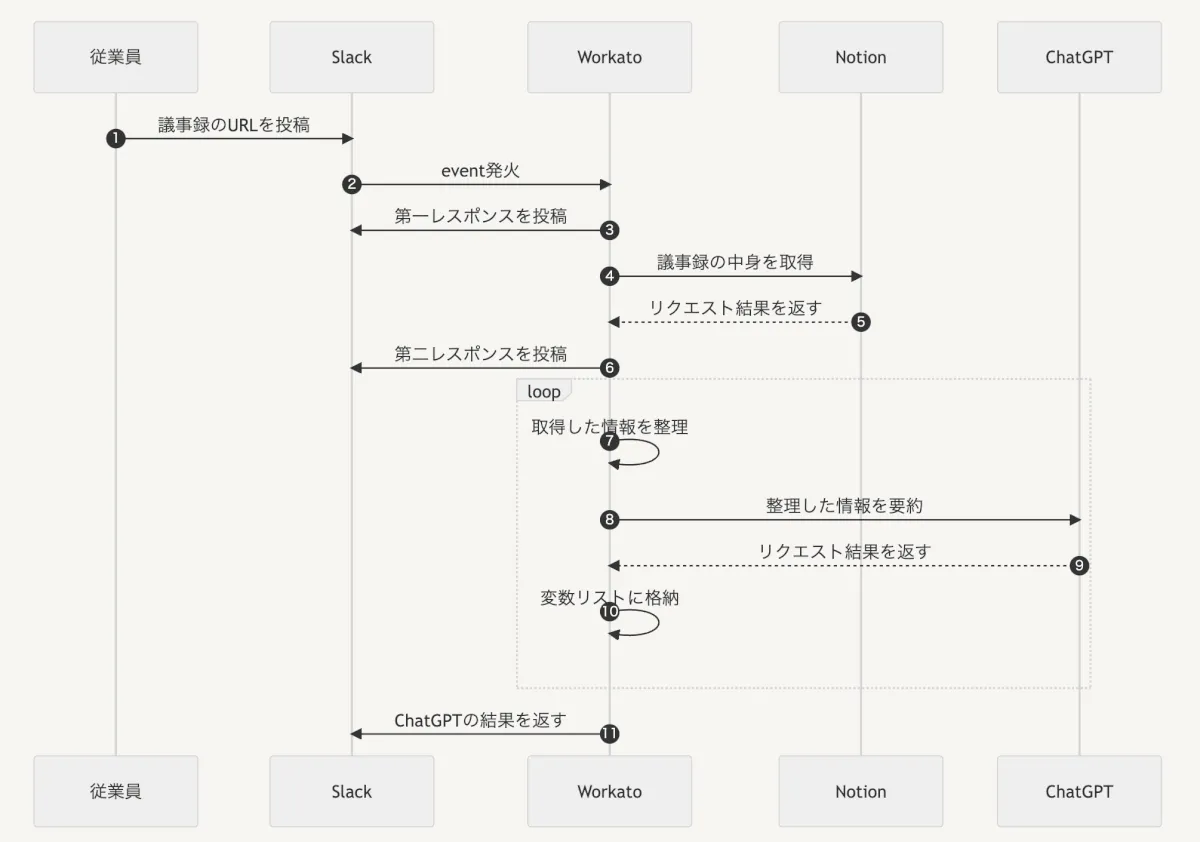Image resolution: width=1200 pixels, height=842 pixels.
Task: Click the loop frame label
Action: click(x=543, y=391)
